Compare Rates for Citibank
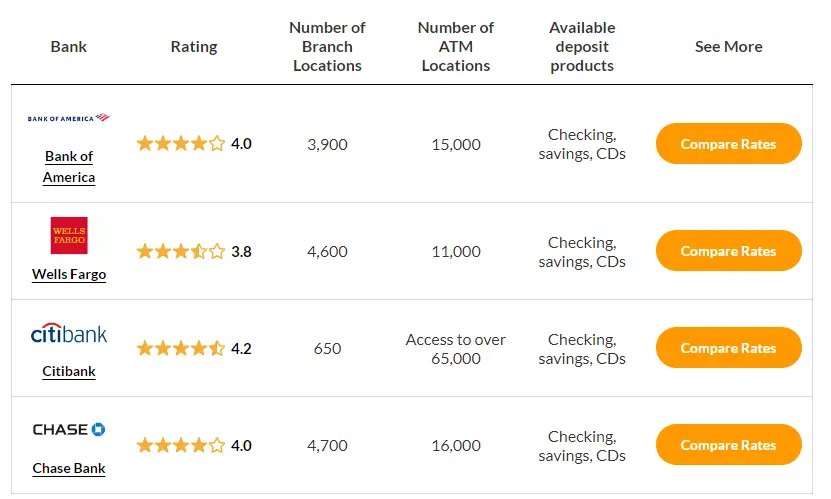Viewport: 831px width, 499px height. pyautogui.click(x=729, y=347)
